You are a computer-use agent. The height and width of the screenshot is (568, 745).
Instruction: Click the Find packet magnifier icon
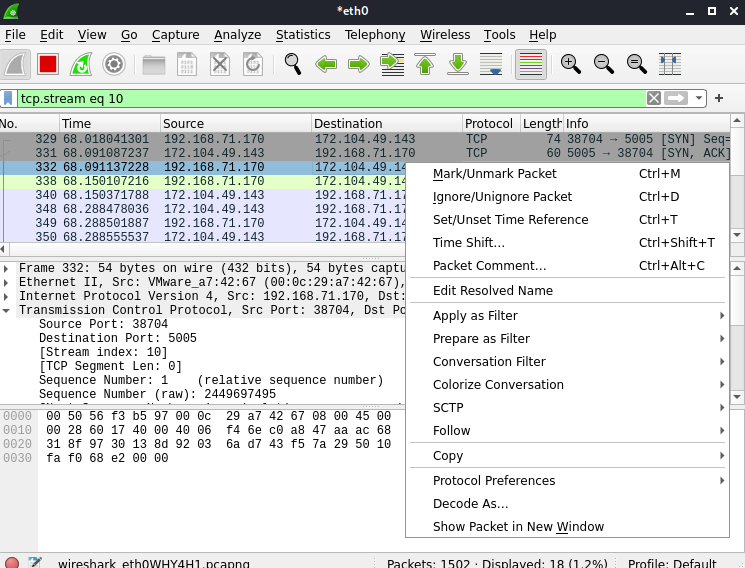click(292, 64)
